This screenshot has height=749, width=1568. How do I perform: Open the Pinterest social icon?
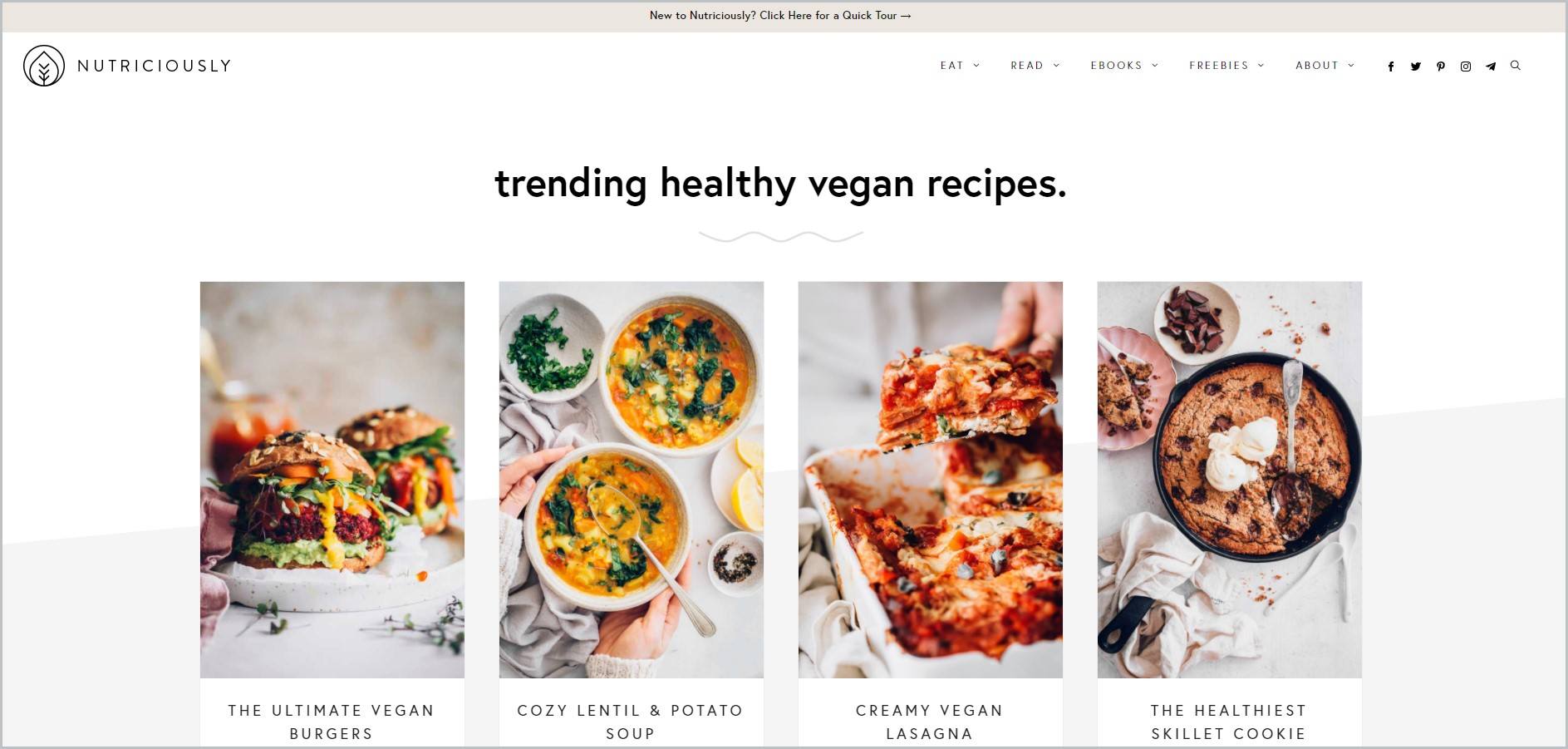coord(1440,67)
